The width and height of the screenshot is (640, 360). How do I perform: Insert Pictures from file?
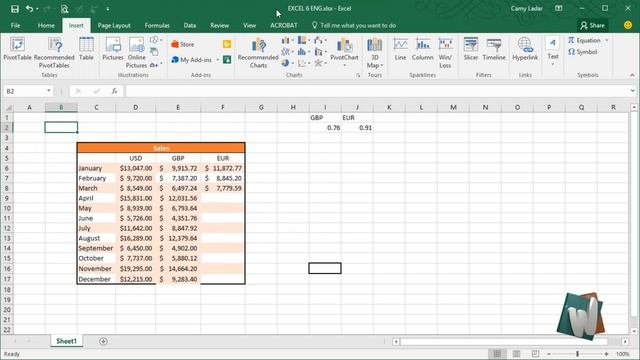113,49
